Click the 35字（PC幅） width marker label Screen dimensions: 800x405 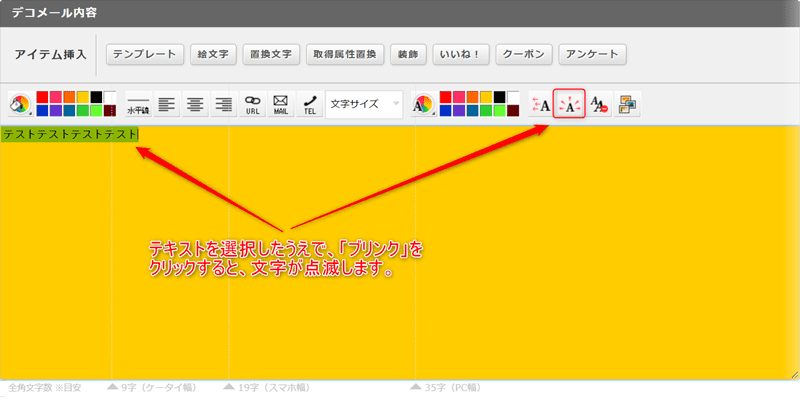click(453, 388)
